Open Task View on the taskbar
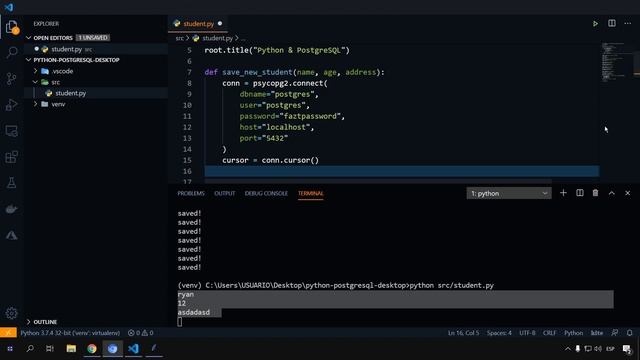Screen dimensions: 640x360 click(x=50, y=349)
